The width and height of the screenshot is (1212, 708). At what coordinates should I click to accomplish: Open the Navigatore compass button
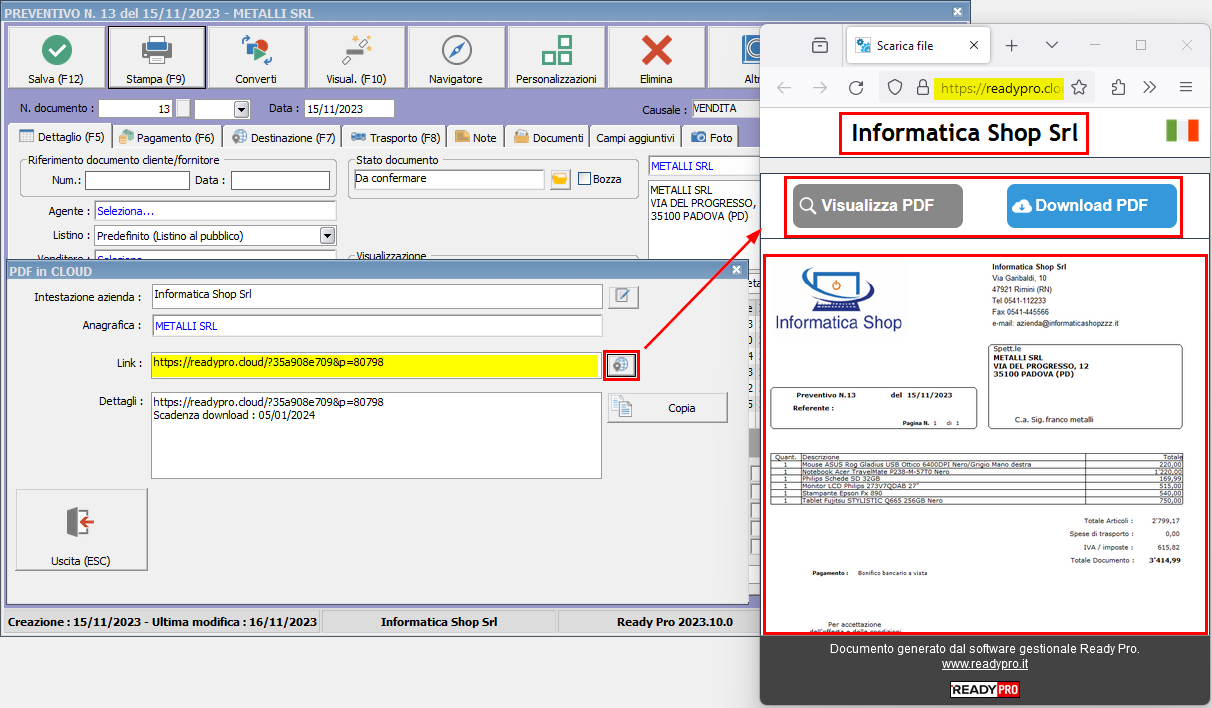[x=456, y=57]
